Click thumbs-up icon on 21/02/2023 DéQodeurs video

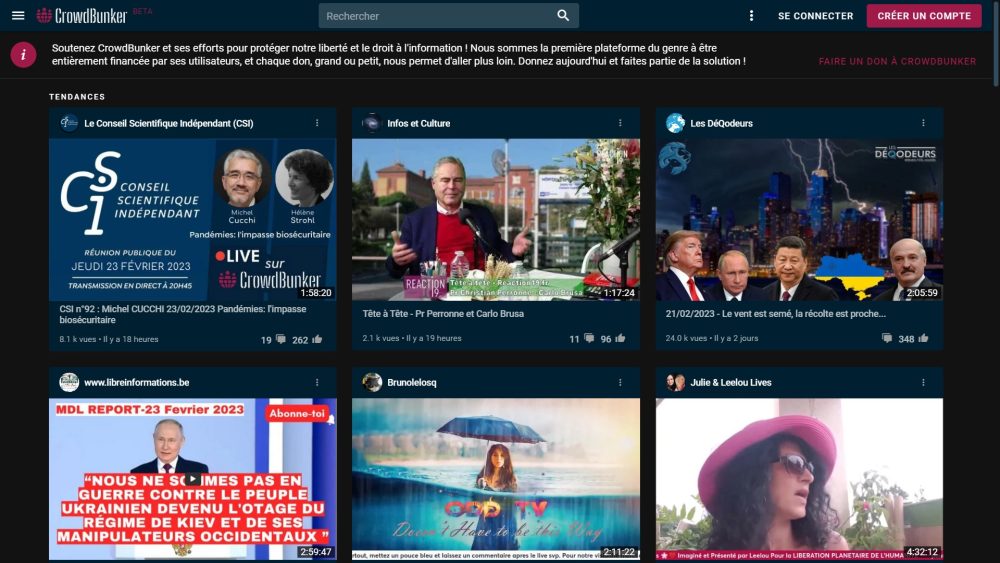click(x=923, y=338)
